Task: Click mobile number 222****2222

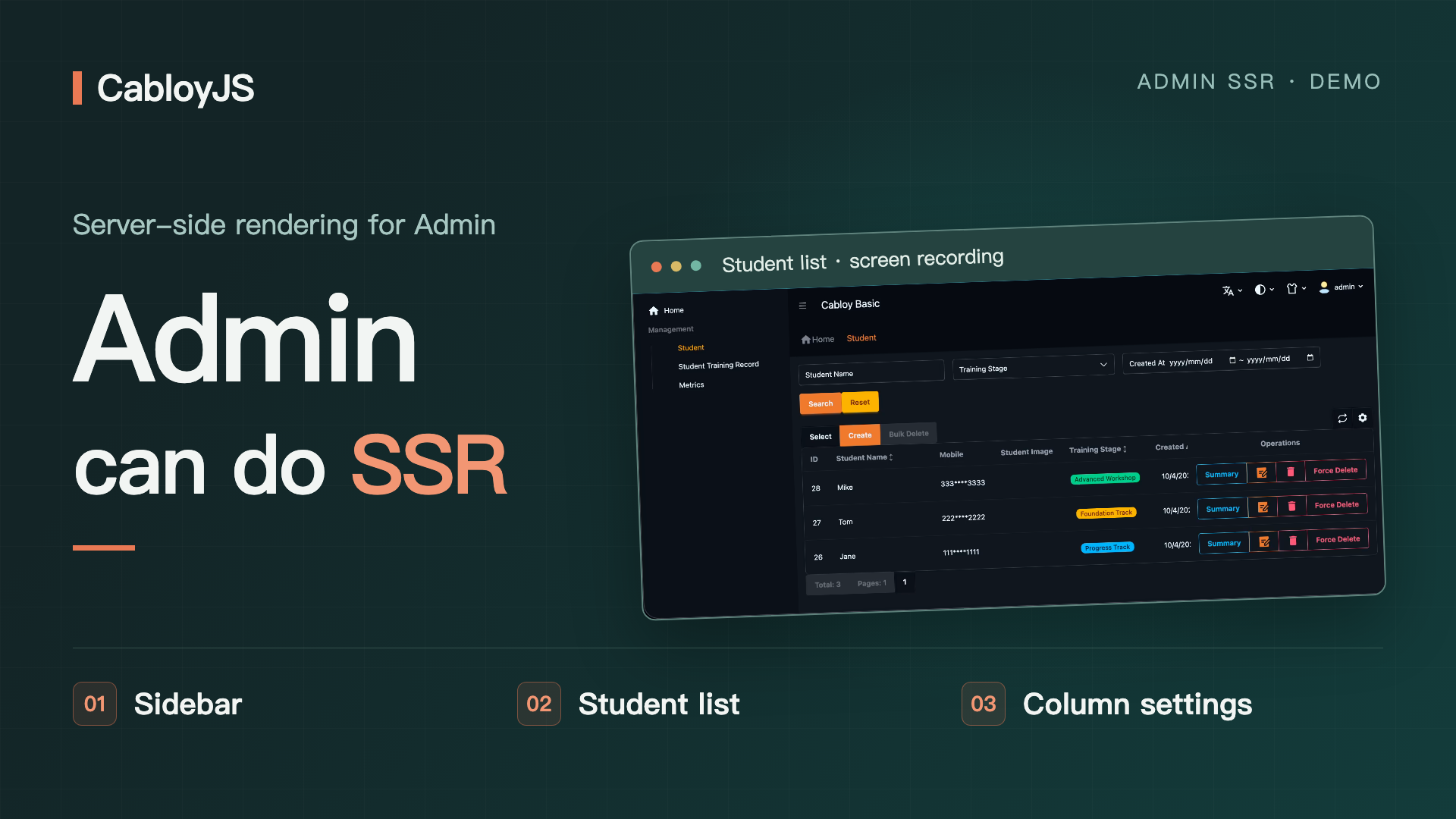Action: (x=964, y=518)
